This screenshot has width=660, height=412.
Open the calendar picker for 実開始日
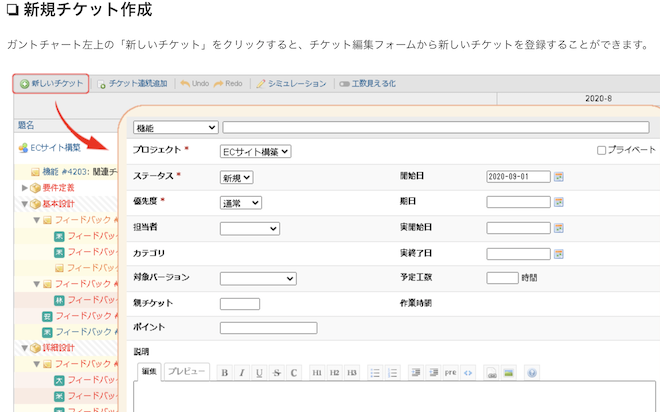click(x=559, y=228)
